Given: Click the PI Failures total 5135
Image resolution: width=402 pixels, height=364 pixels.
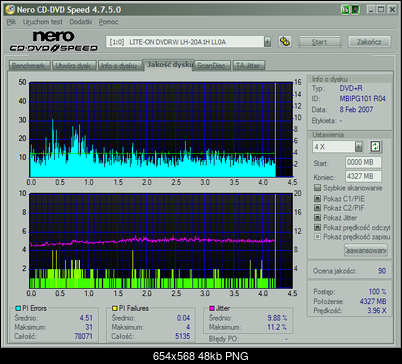Looking at the screenshot, I should click(183, 336).
